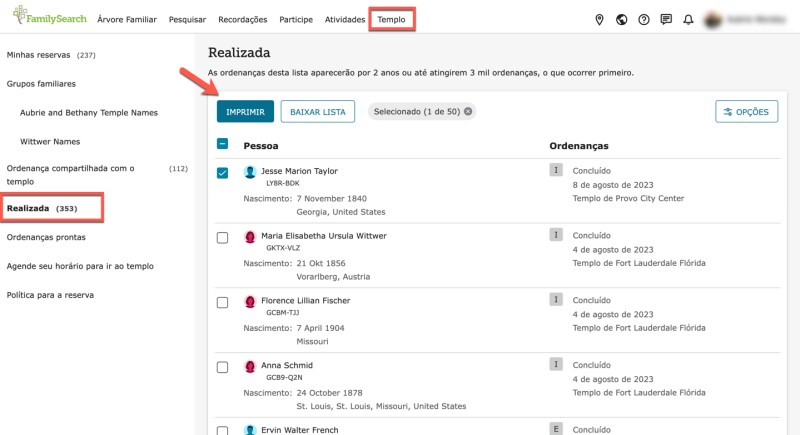Viewport: 800px width, 435px height.
Task: Open Agende seu horário para ir ao templo
Action: (x=80, y=266)
